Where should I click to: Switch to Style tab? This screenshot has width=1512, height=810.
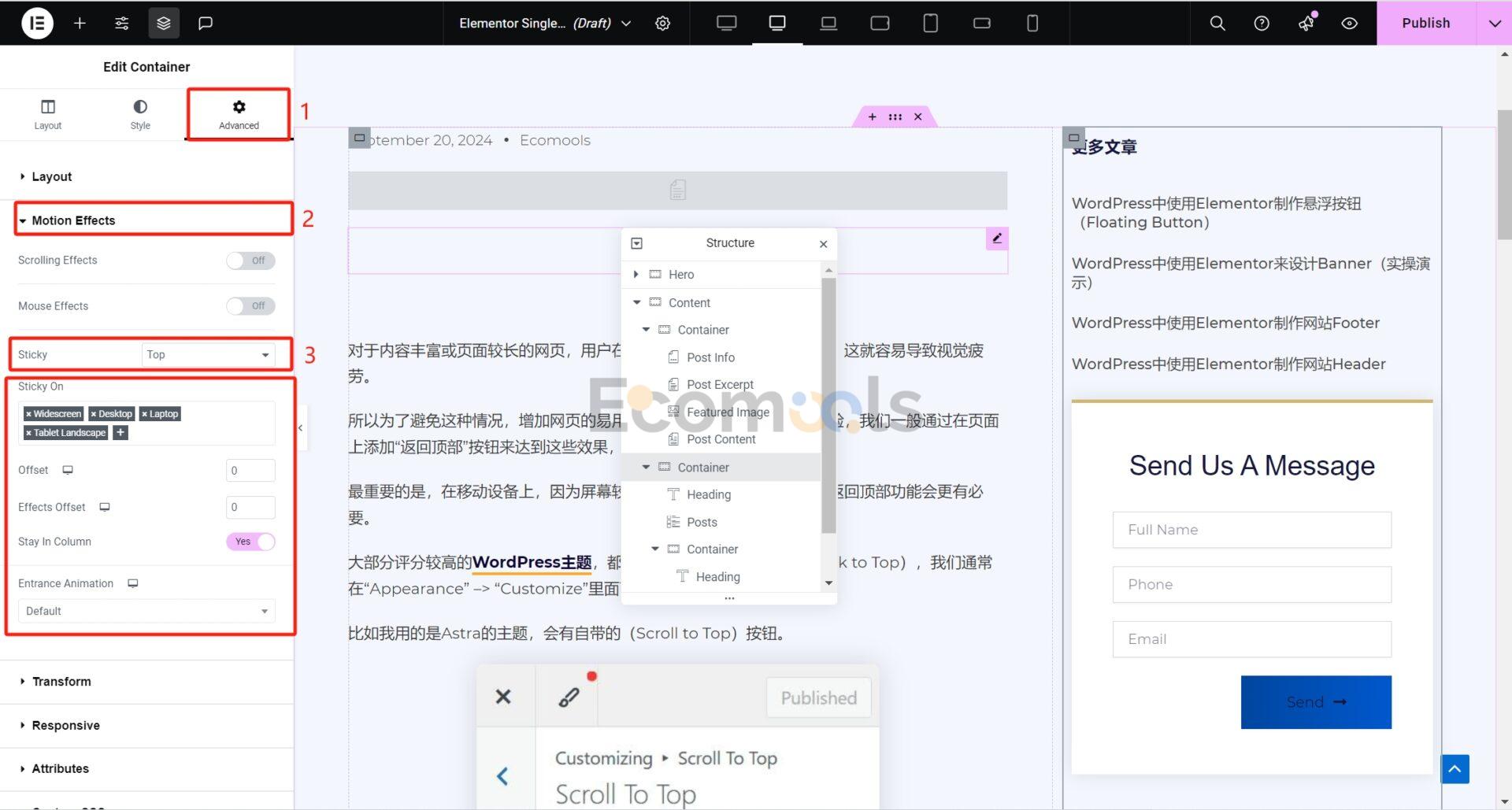[x=140, y=114]
